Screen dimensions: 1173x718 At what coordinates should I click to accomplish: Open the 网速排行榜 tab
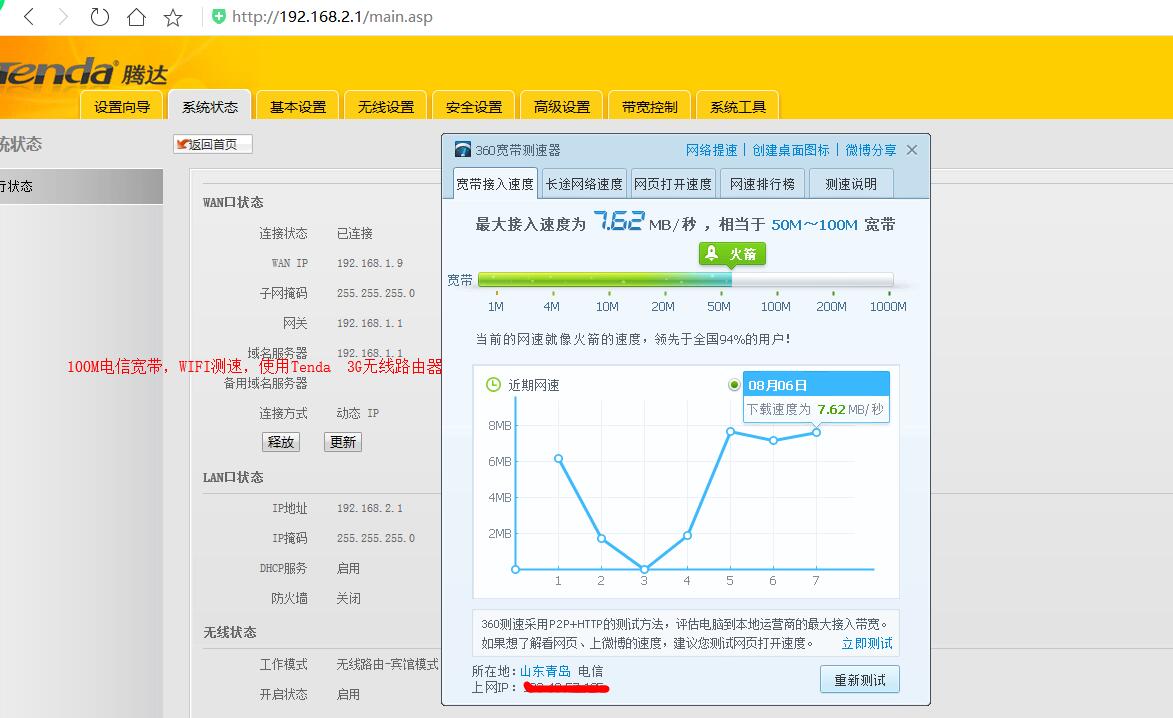(762, 183)
